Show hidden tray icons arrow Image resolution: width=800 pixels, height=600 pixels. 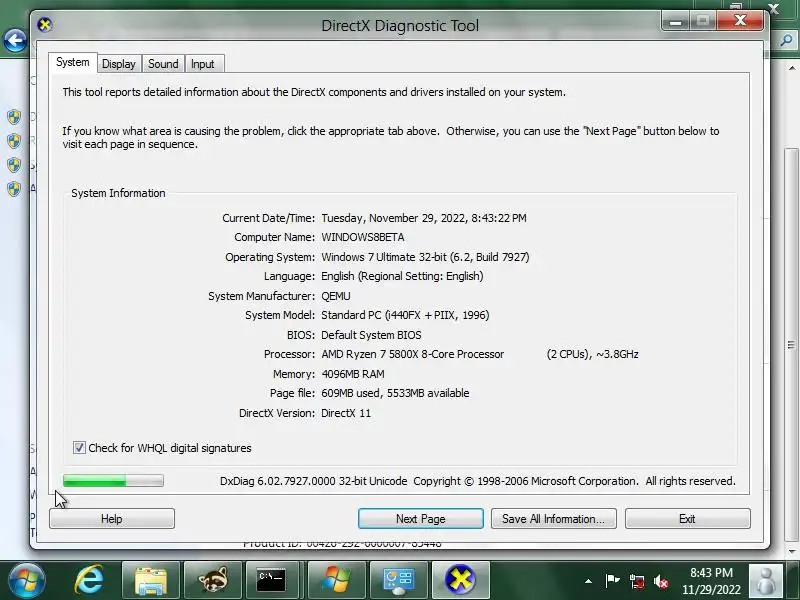click(588, 581)
